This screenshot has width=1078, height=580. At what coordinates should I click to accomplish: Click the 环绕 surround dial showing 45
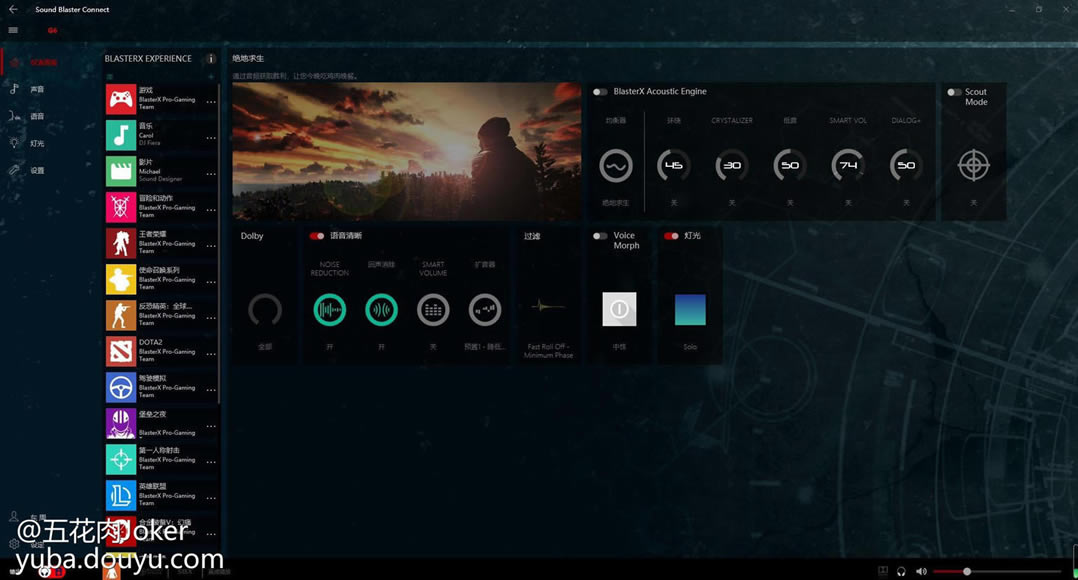674,166
